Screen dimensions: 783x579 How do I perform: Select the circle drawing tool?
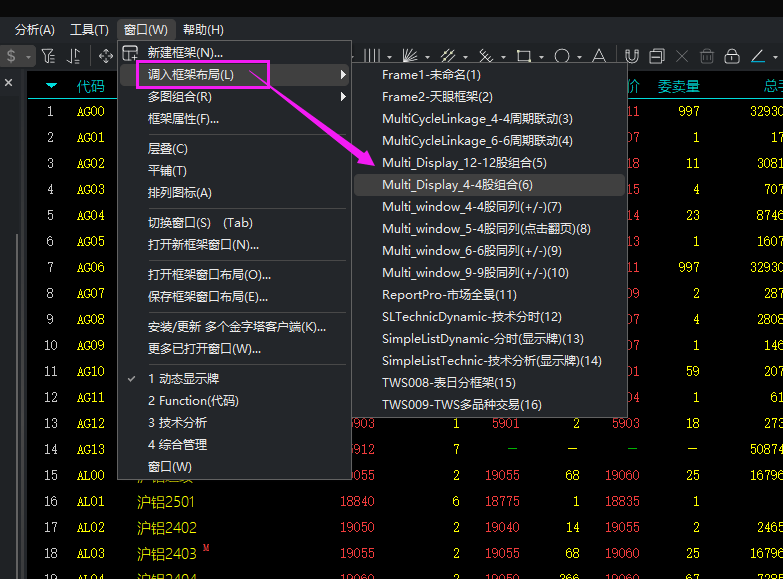coord(562,56)
